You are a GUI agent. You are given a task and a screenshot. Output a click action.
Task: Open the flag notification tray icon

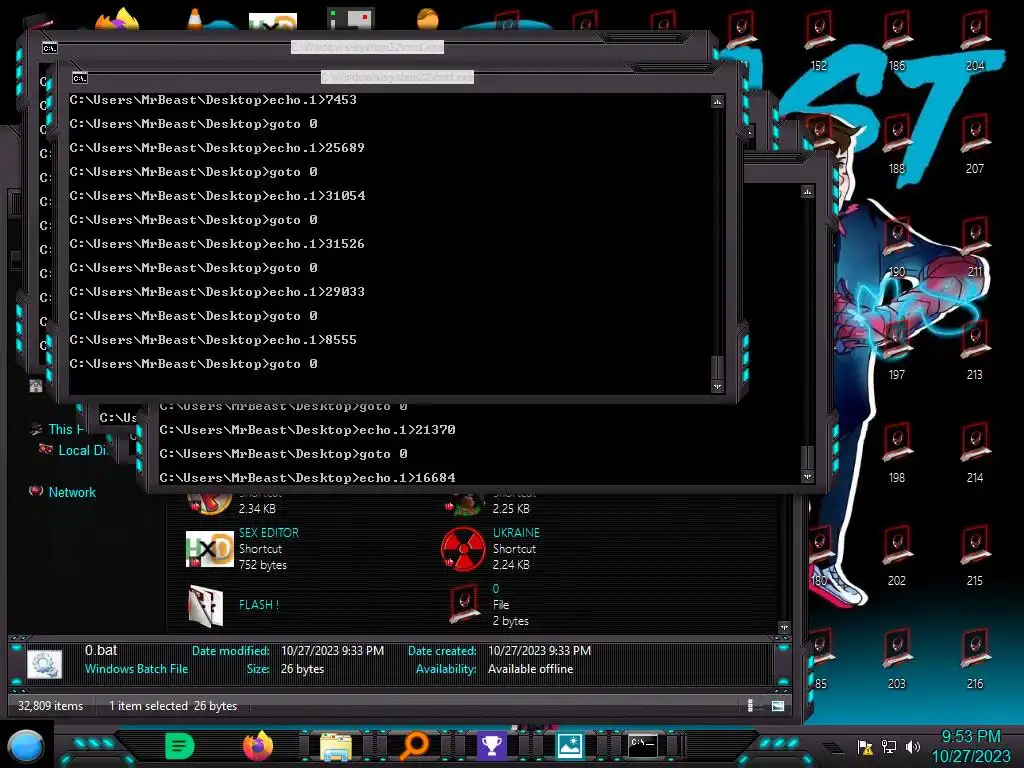865,746
